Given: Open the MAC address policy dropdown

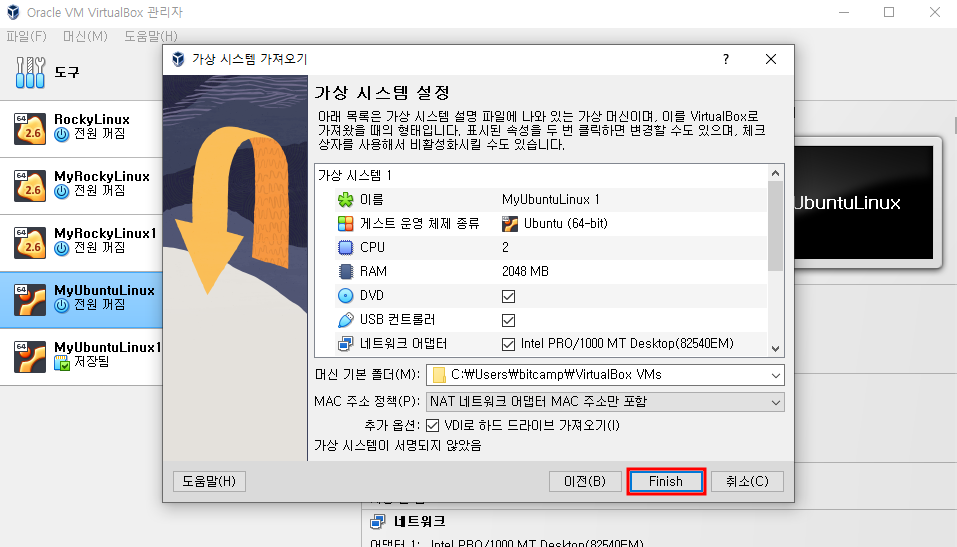Looking at the screenshot, I should [x=776, y=402].
